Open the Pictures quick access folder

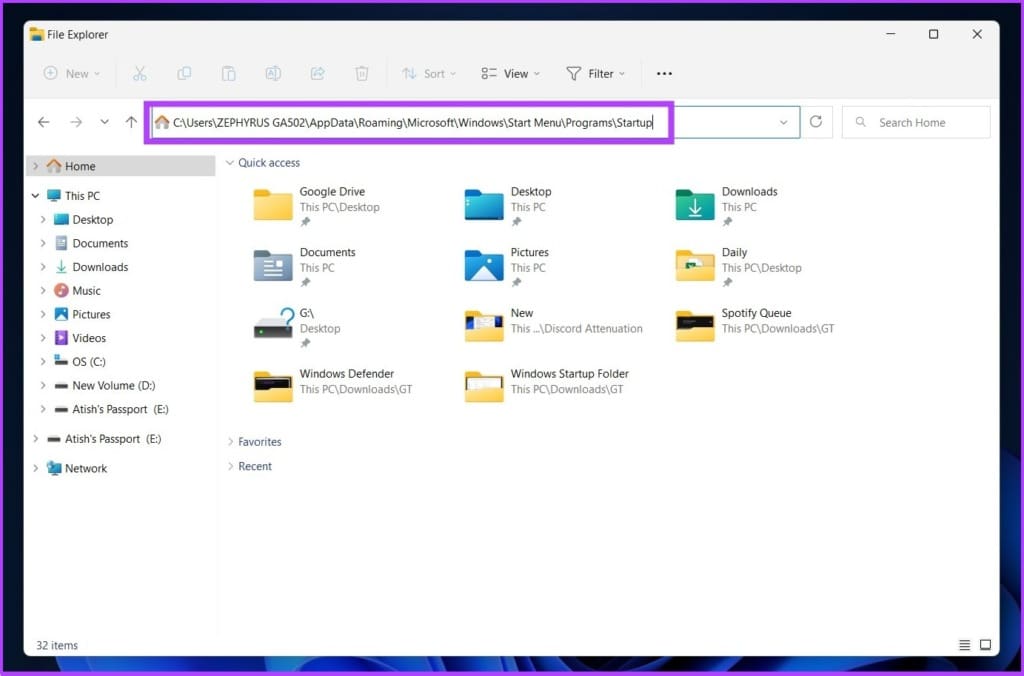point(507,266)
